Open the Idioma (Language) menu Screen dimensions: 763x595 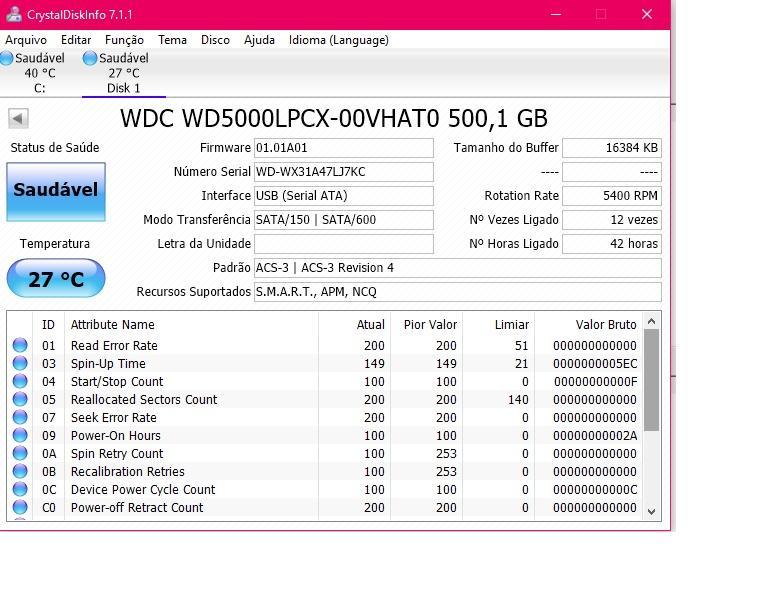(339, 40)
